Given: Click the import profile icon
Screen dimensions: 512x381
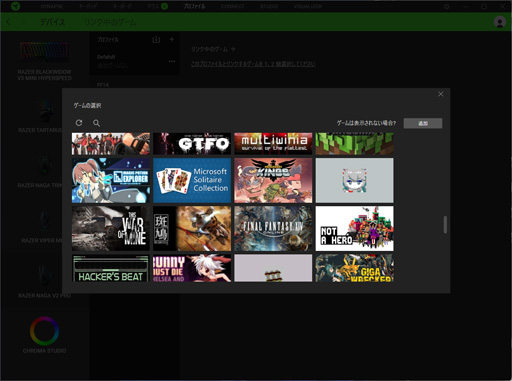Looking at the screenshot, I should tap(156, 40).
